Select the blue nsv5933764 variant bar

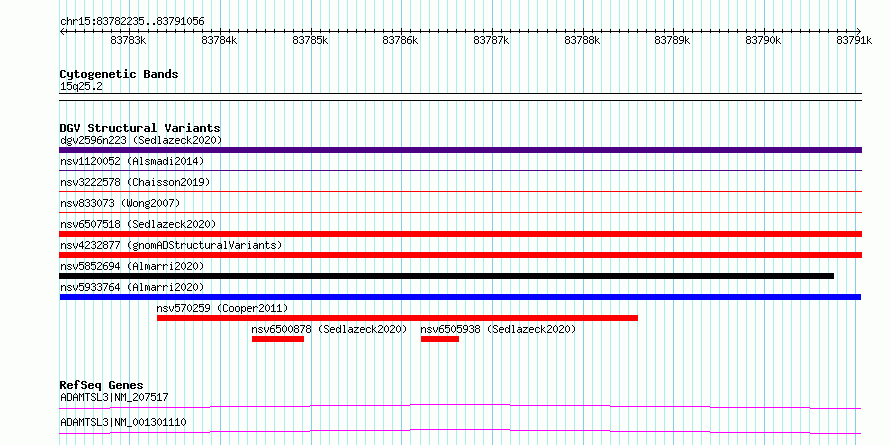coord(460,297)
